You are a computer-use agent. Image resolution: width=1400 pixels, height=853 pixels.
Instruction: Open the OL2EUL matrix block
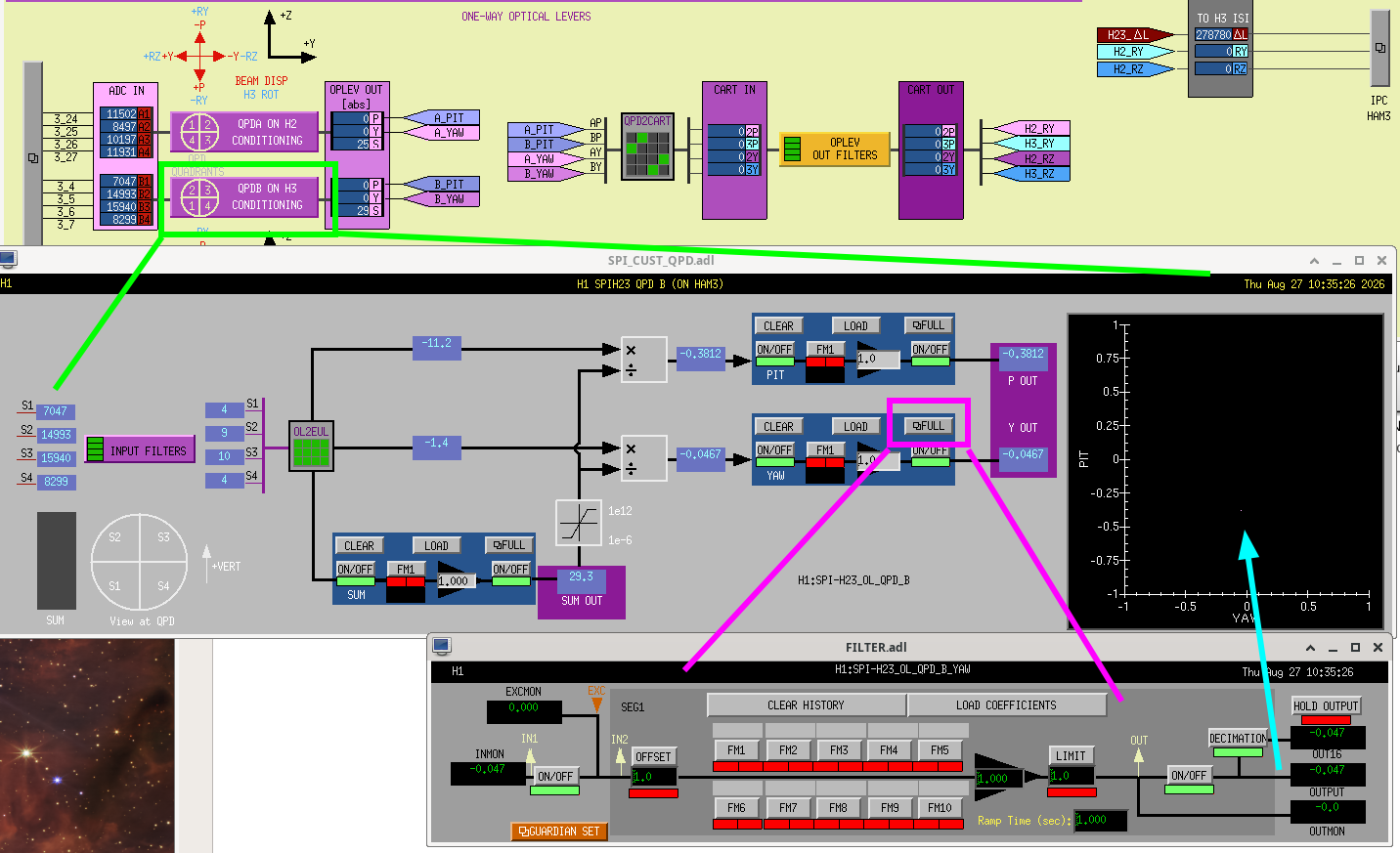[311, 446]
